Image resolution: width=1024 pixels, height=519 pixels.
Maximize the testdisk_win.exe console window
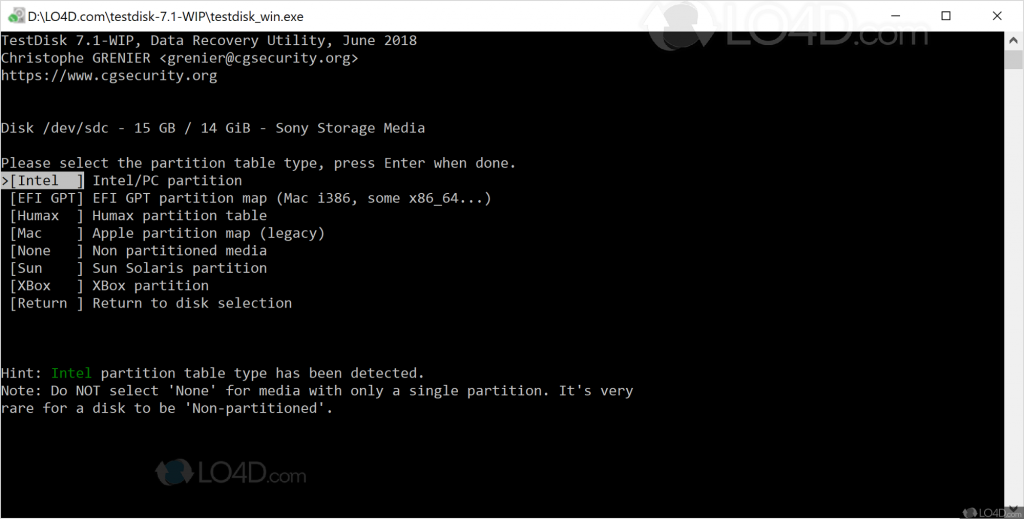click(946, 16)
